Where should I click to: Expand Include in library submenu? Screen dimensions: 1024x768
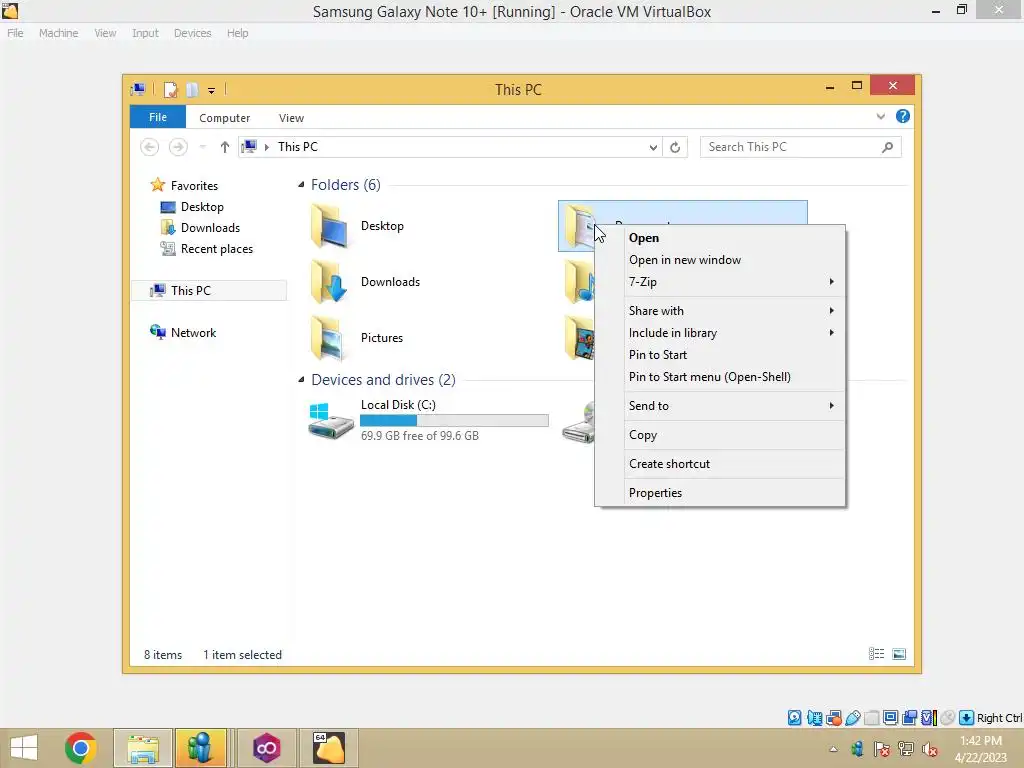(x=720, y=333)
